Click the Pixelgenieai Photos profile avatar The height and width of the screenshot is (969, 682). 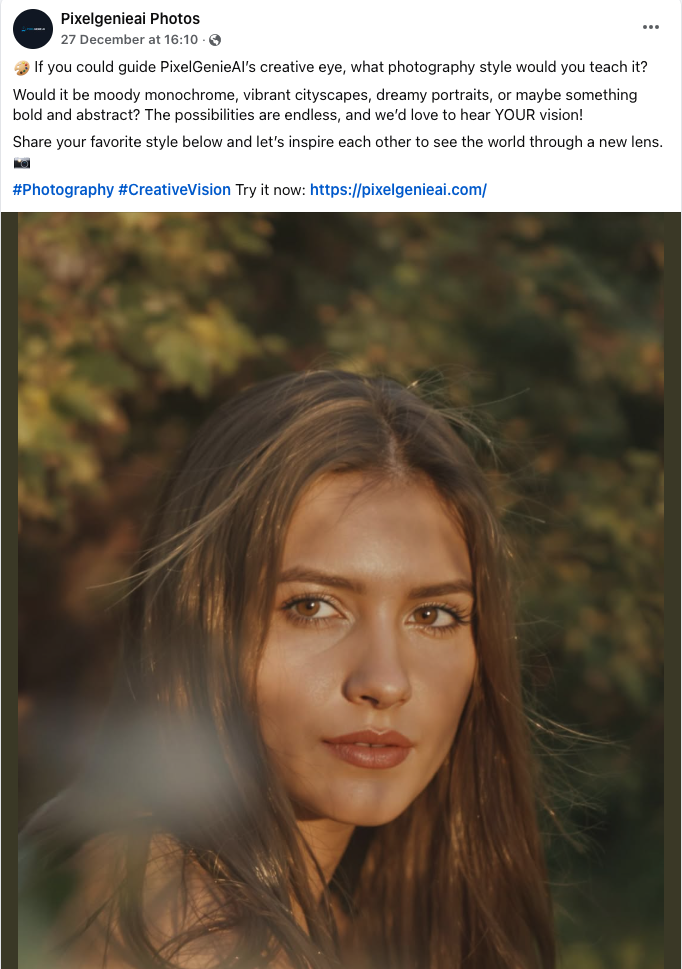[33, 29]
